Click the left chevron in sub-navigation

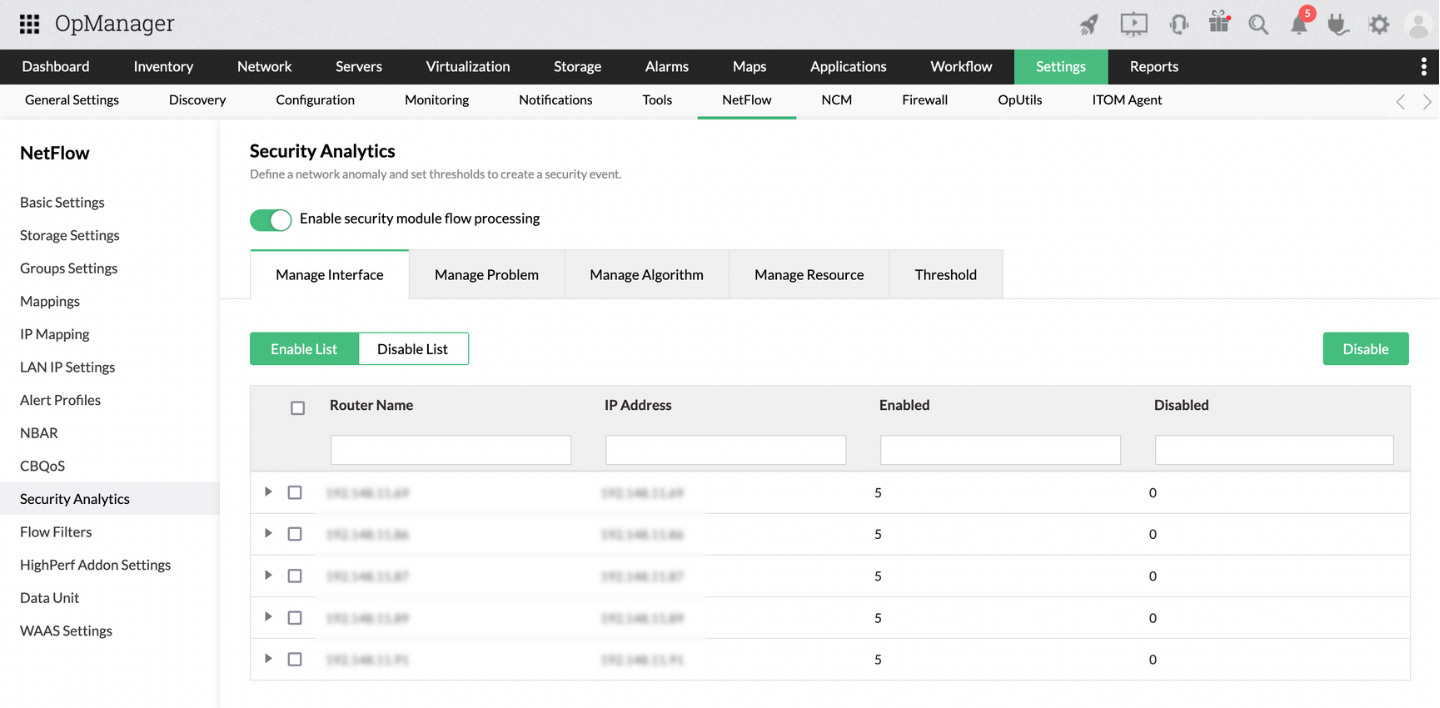pos(1400,101)
